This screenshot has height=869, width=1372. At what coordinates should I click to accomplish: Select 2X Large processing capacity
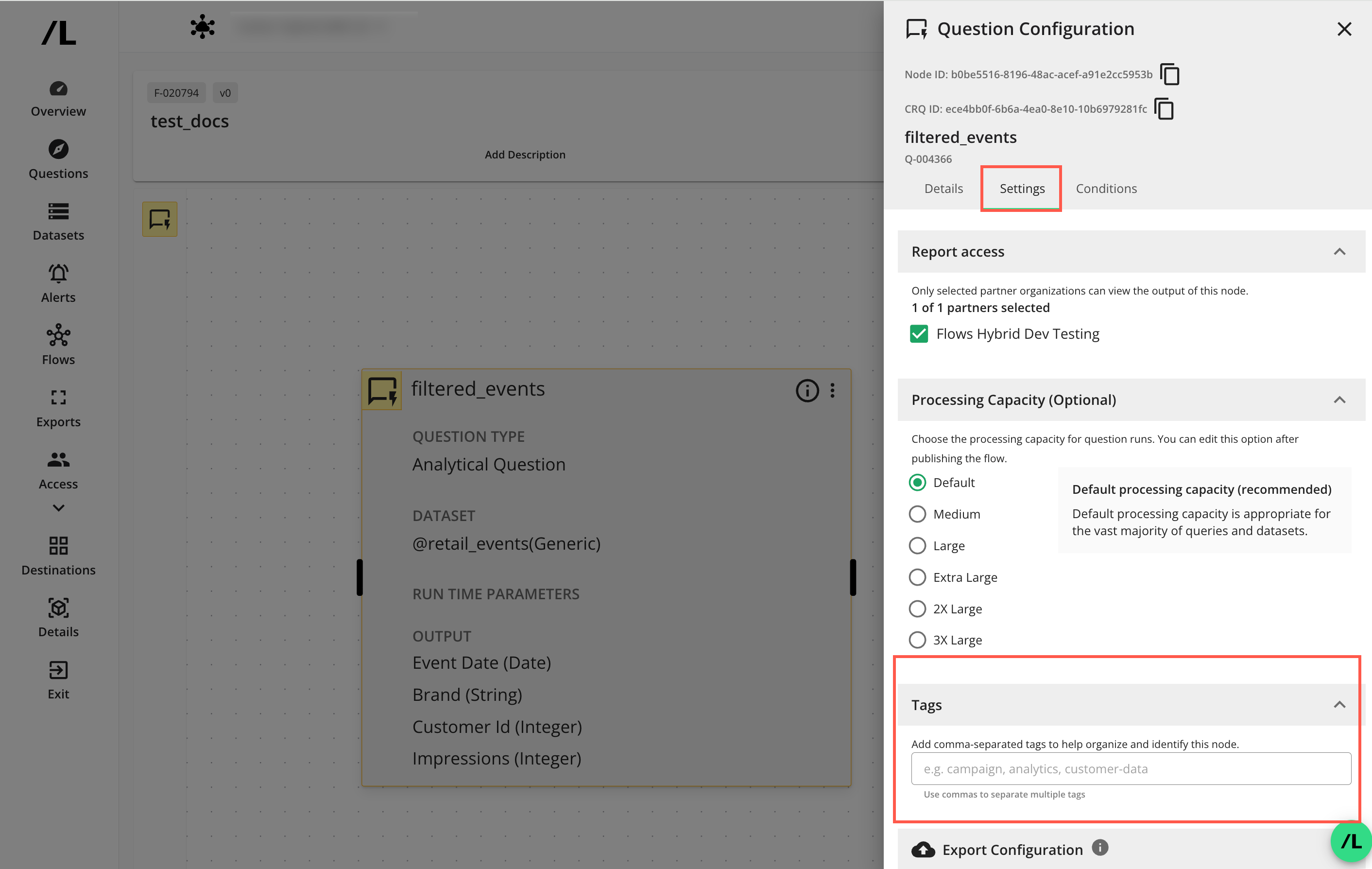(917, 608)
